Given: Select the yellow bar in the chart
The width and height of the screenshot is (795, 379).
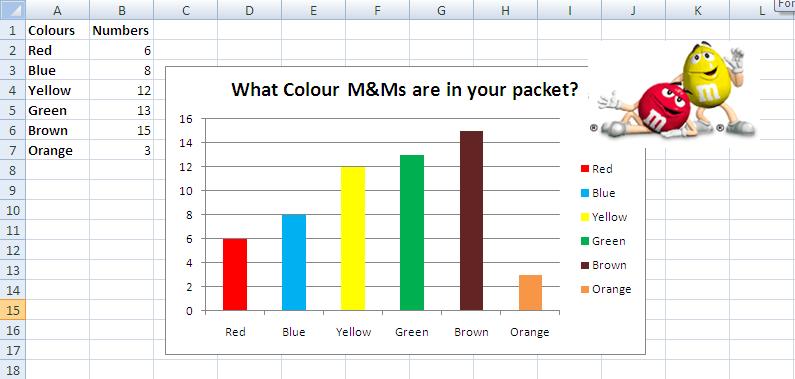Looking at the screenshot, I should click(353, 238).
